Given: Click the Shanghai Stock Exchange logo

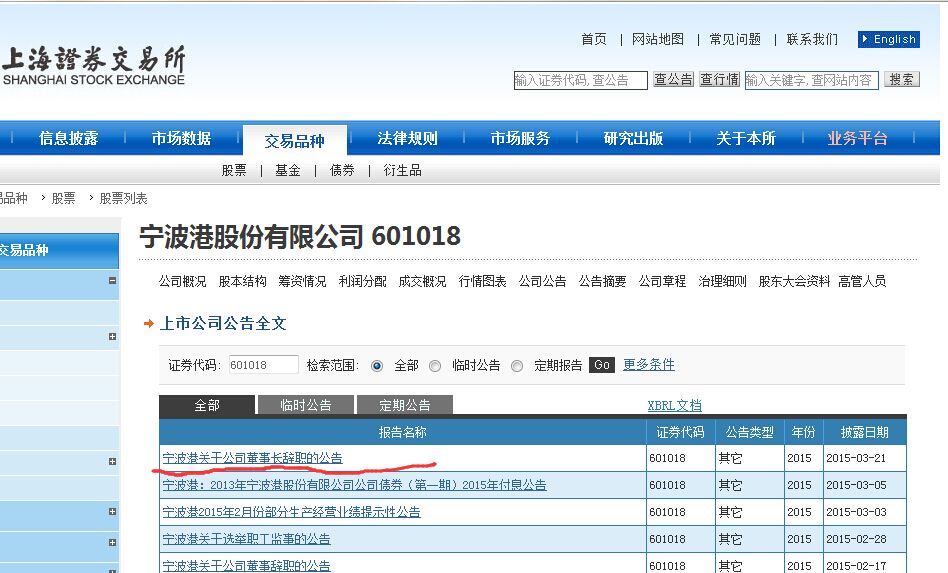Looking at the screenshot, I should [x=94, y=65].
